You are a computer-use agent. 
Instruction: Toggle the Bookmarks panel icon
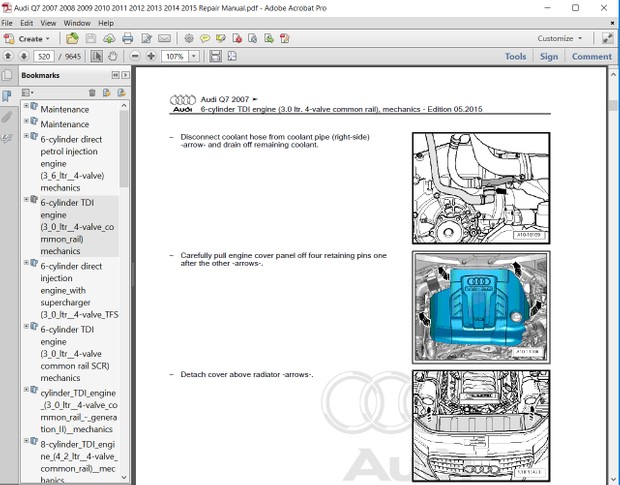(x=7, y=96)
